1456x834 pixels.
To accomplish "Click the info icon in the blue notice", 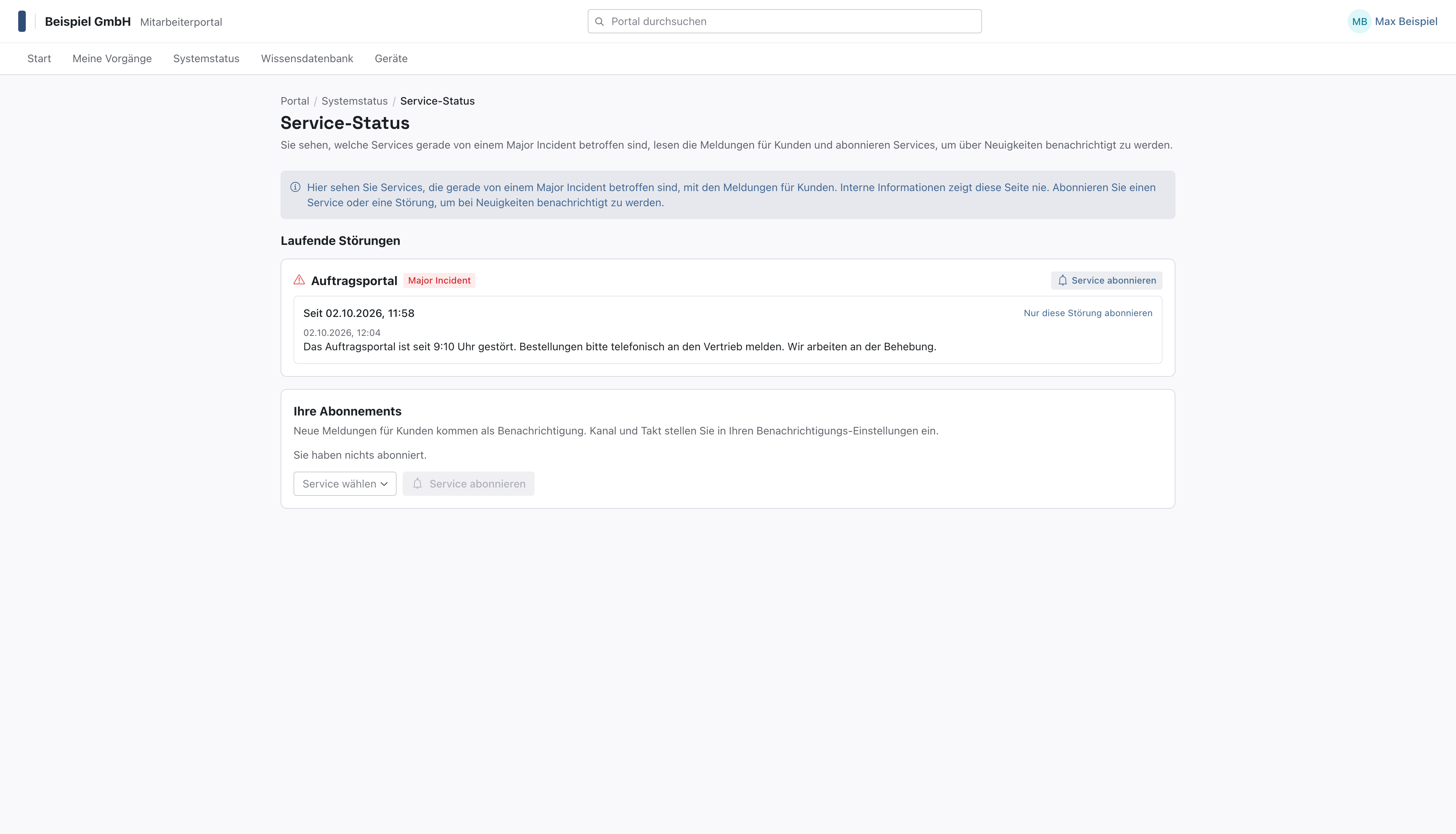I will tap(295, 187).
